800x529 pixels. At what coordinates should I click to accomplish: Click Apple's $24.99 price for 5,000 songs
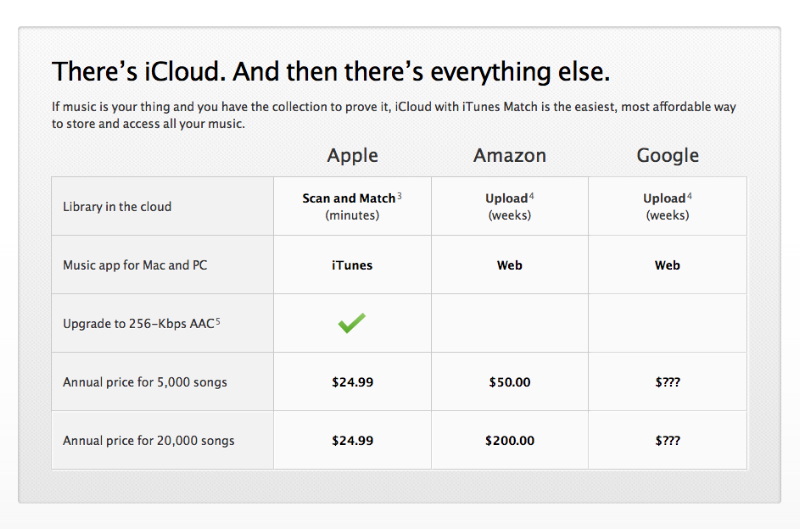coord(352,382)
